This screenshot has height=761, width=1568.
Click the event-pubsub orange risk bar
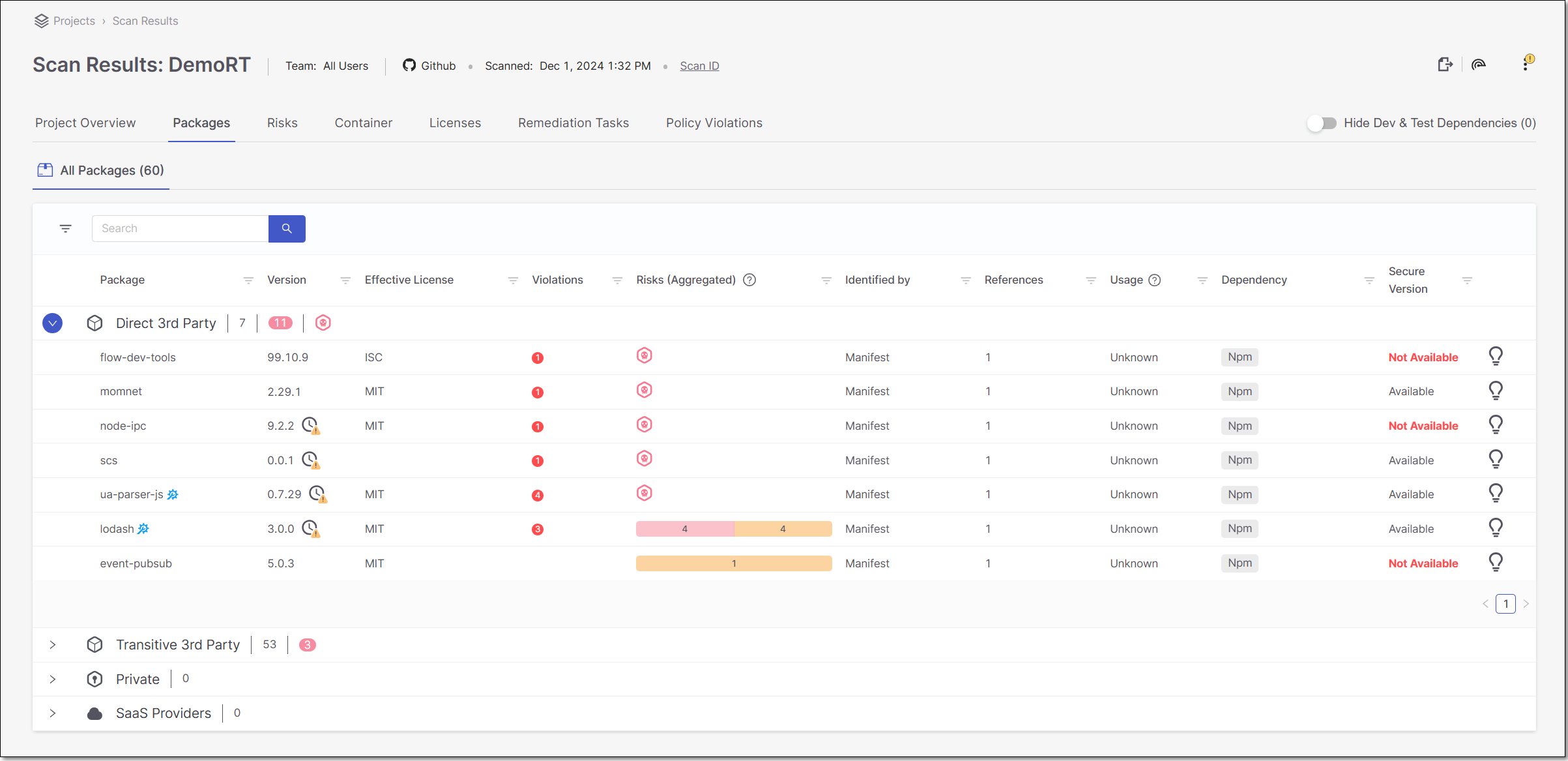(734, 563)
